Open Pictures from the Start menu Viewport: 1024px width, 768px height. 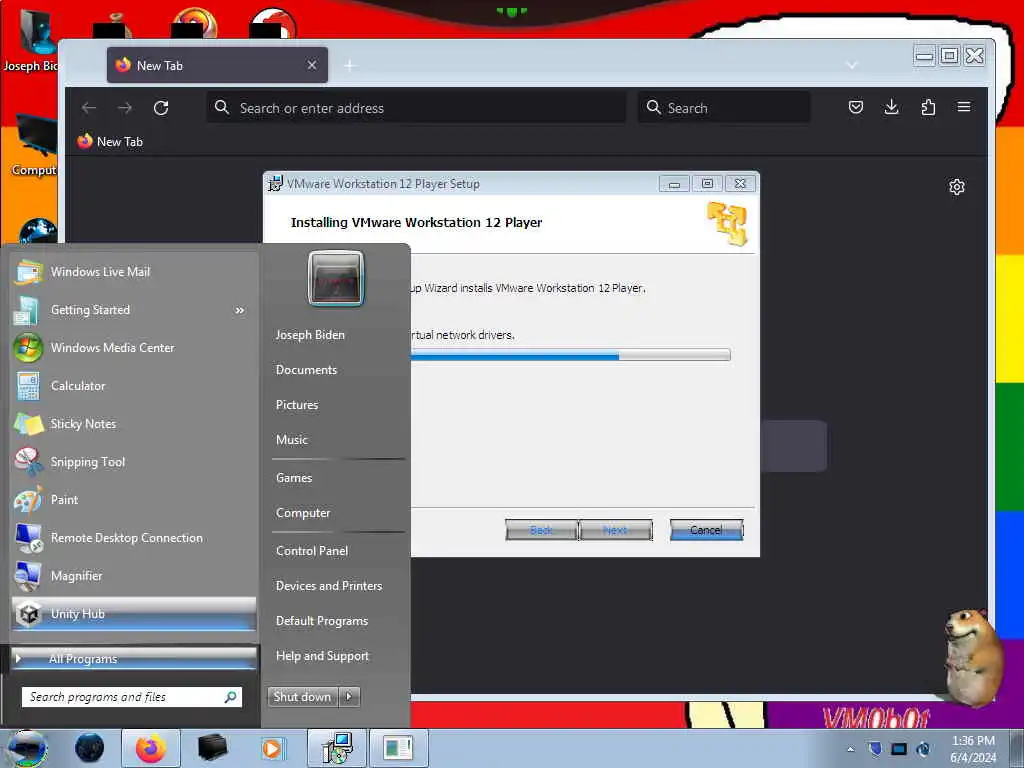[x=297, y=405]
